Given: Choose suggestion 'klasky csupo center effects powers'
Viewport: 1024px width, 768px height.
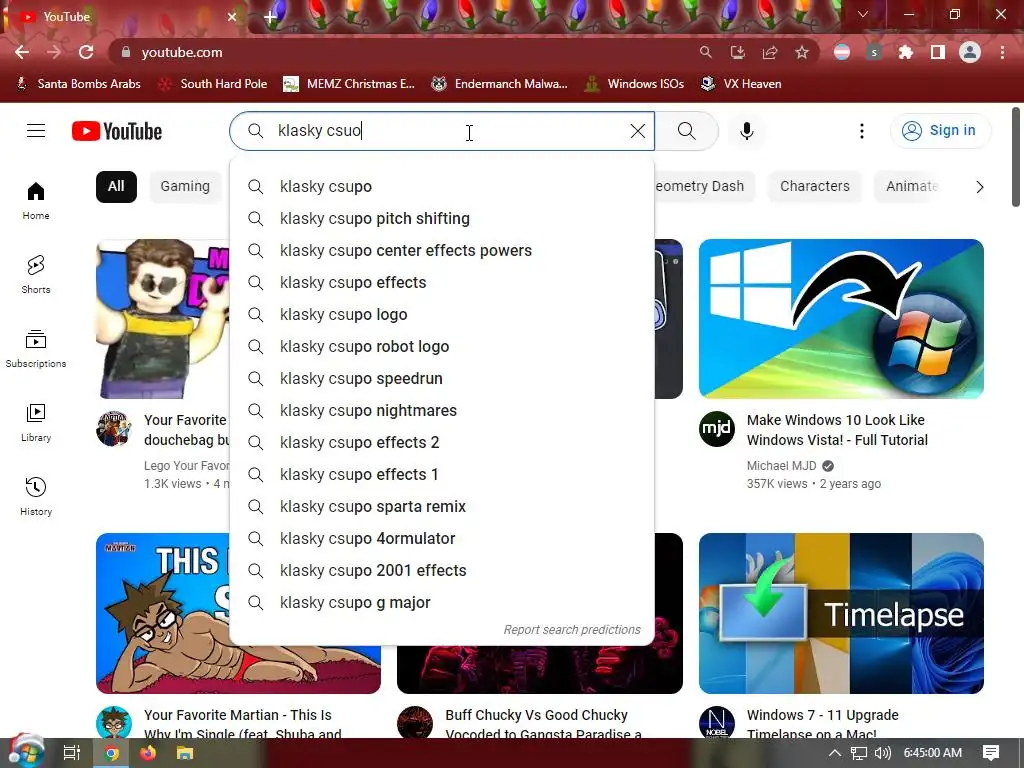Looking at the screenshot, I should (442, 251).
